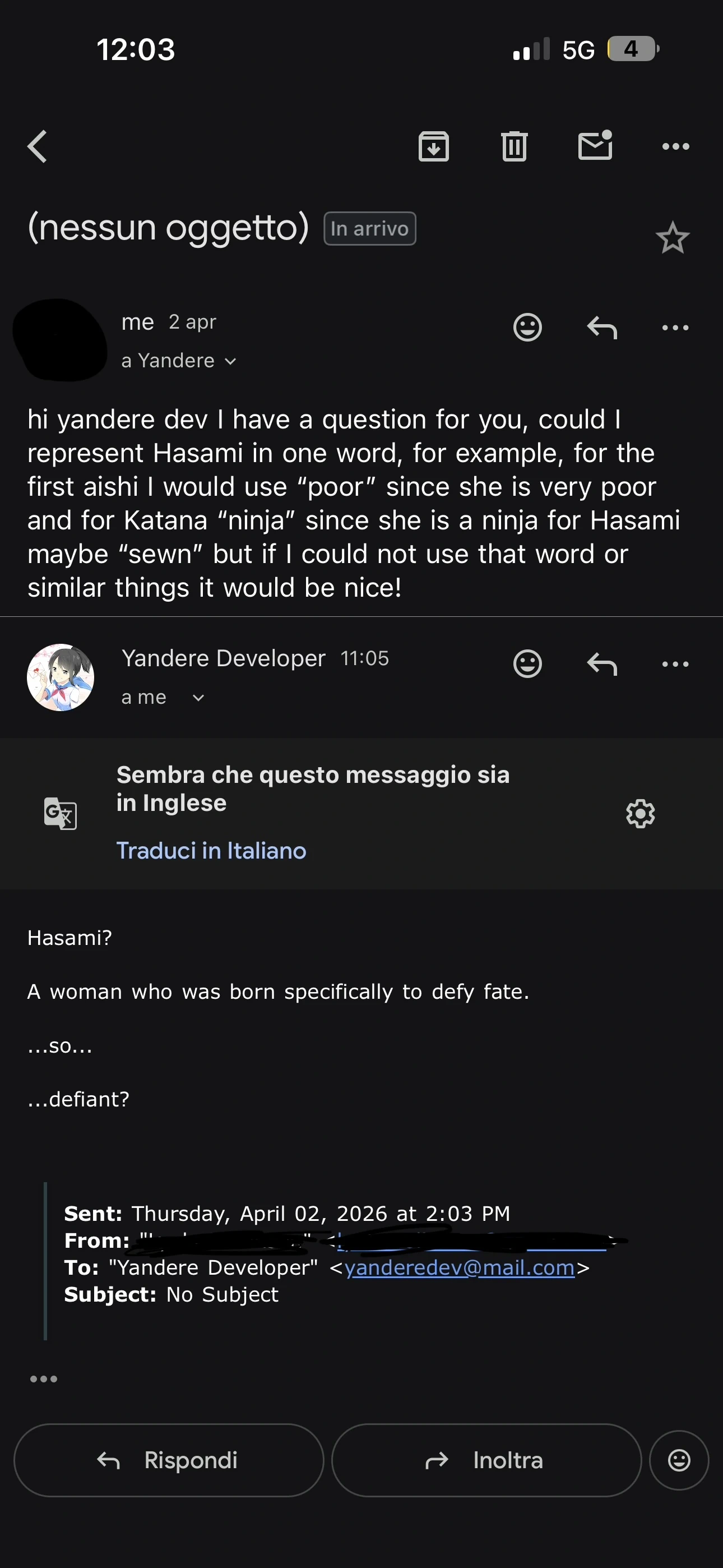Open the bottom emoji reaction button
Screen dimensions: 723x1568
(679, 1460)
